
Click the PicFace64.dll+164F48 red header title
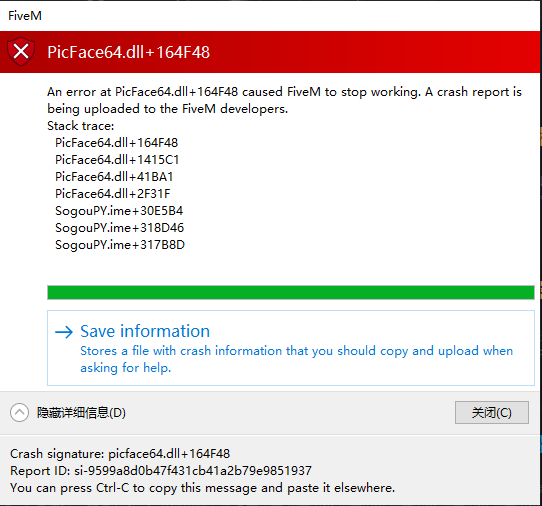coord(128,52)
